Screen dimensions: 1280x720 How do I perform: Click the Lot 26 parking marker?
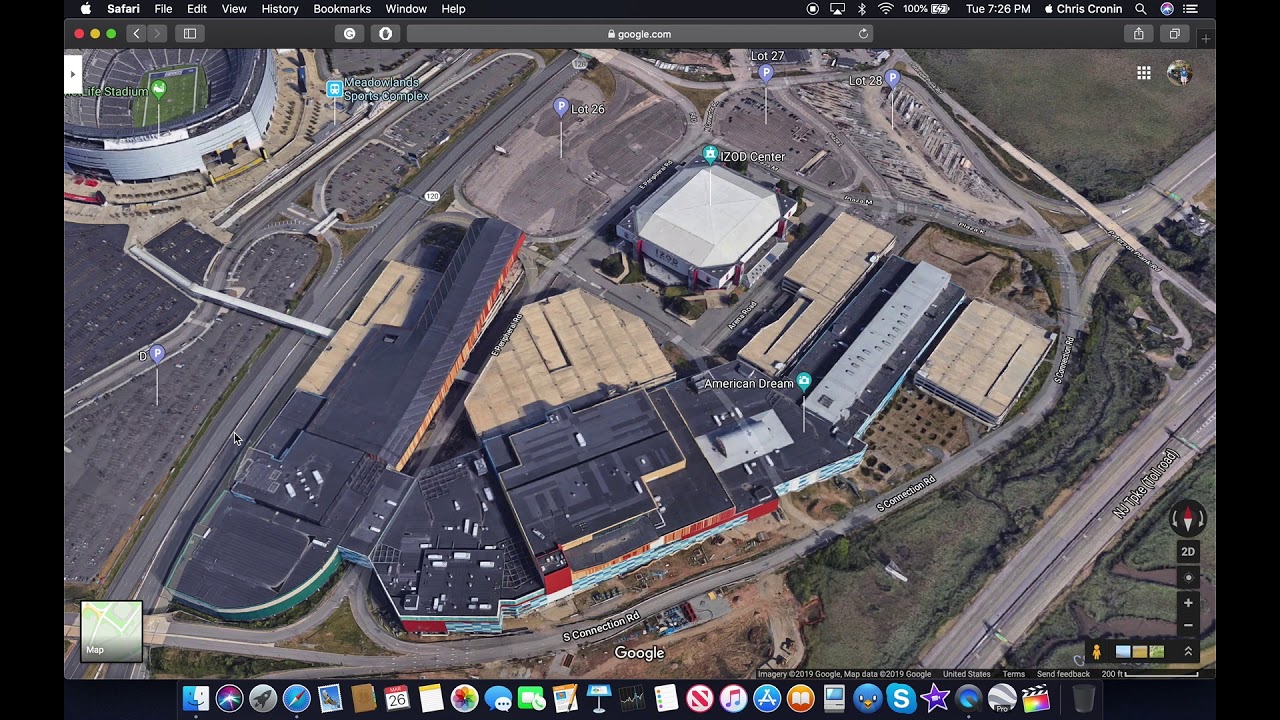pos(561,106)
